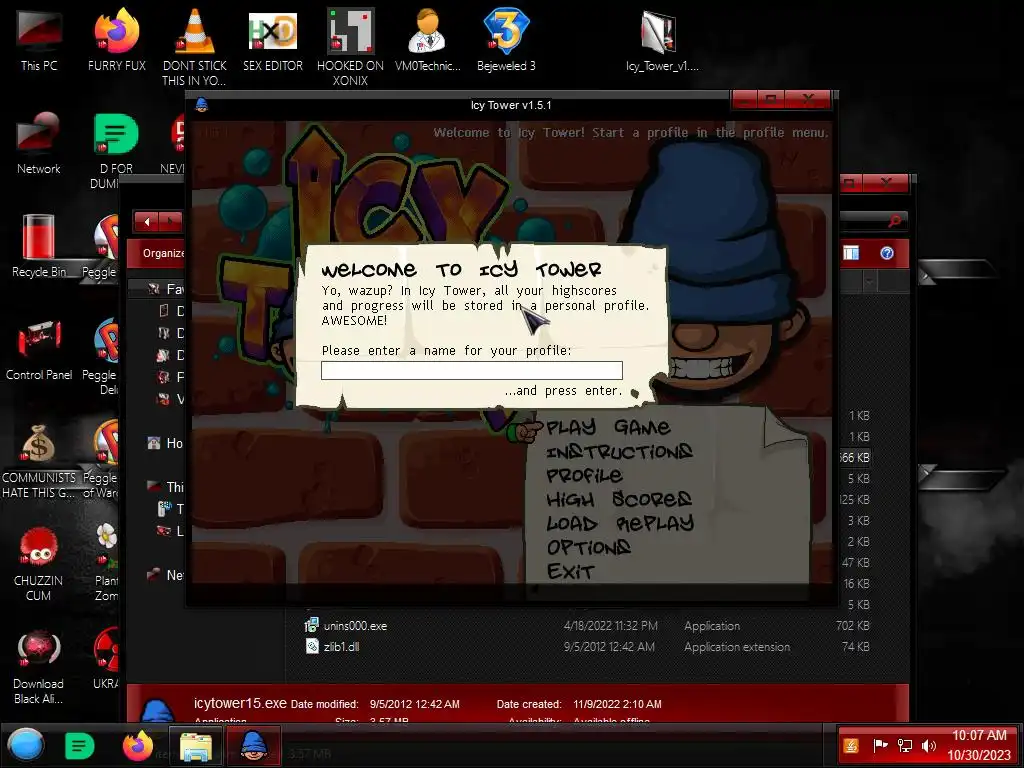This screenshot has height=768, width=1024.
Task: Switch to Icy Tower taskbar button
Action: [x=253, y=746]
